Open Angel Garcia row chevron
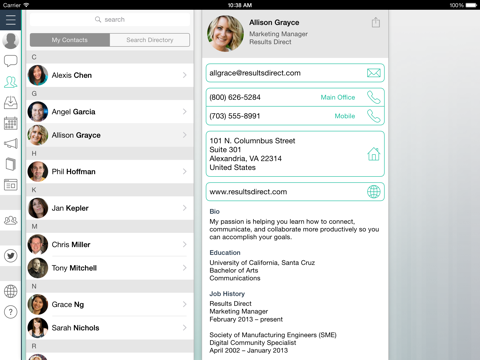The height and width of the screenshot is (360, 480). [184, 112]
